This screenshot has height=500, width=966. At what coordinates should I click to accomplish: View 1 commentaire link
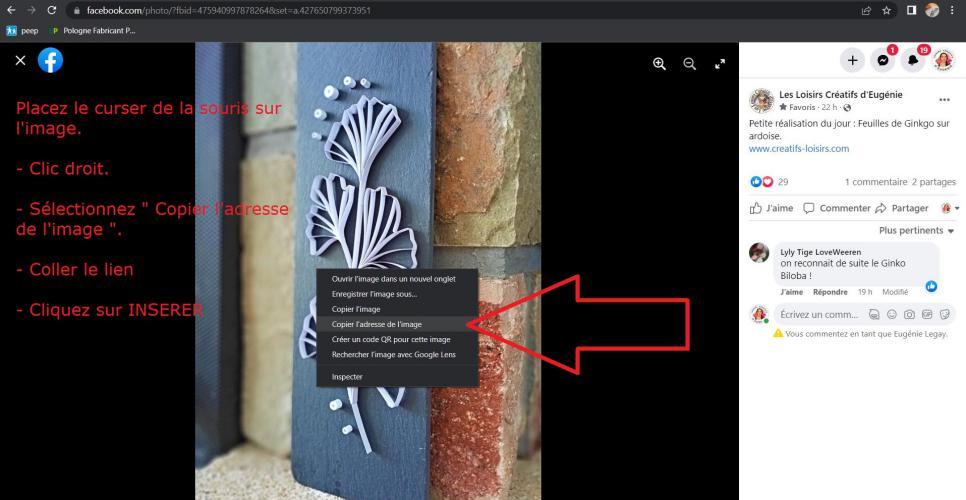click(876, 182)
